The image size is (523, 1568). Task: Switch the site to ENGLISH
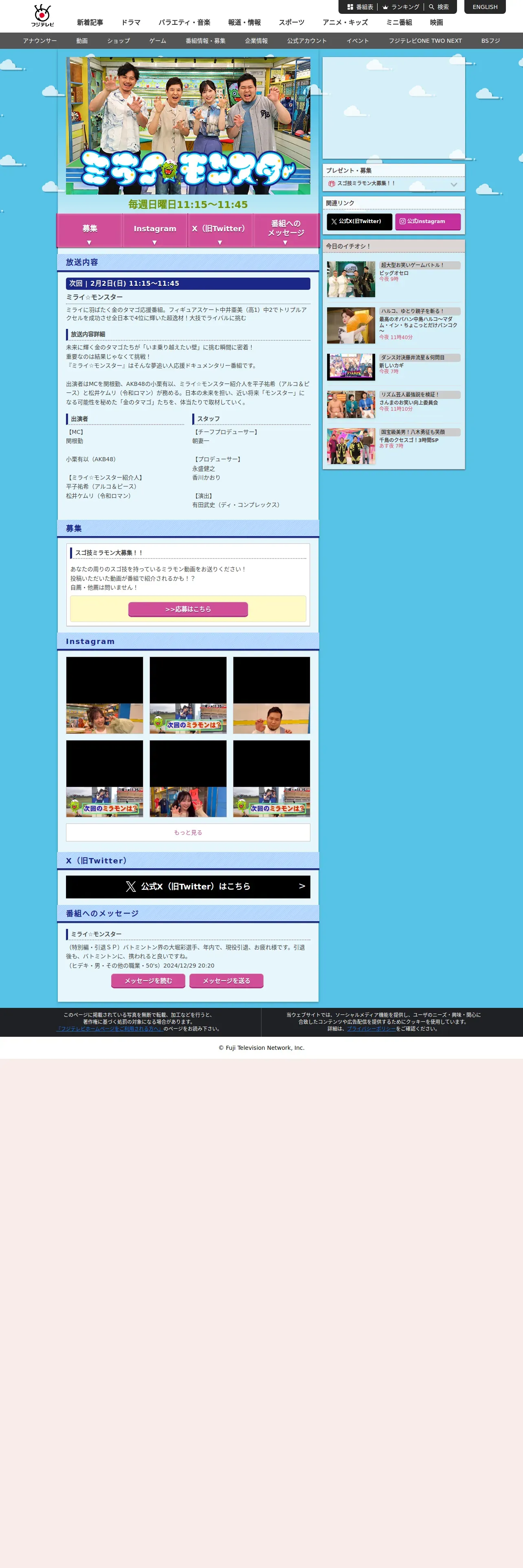[485, 7]
